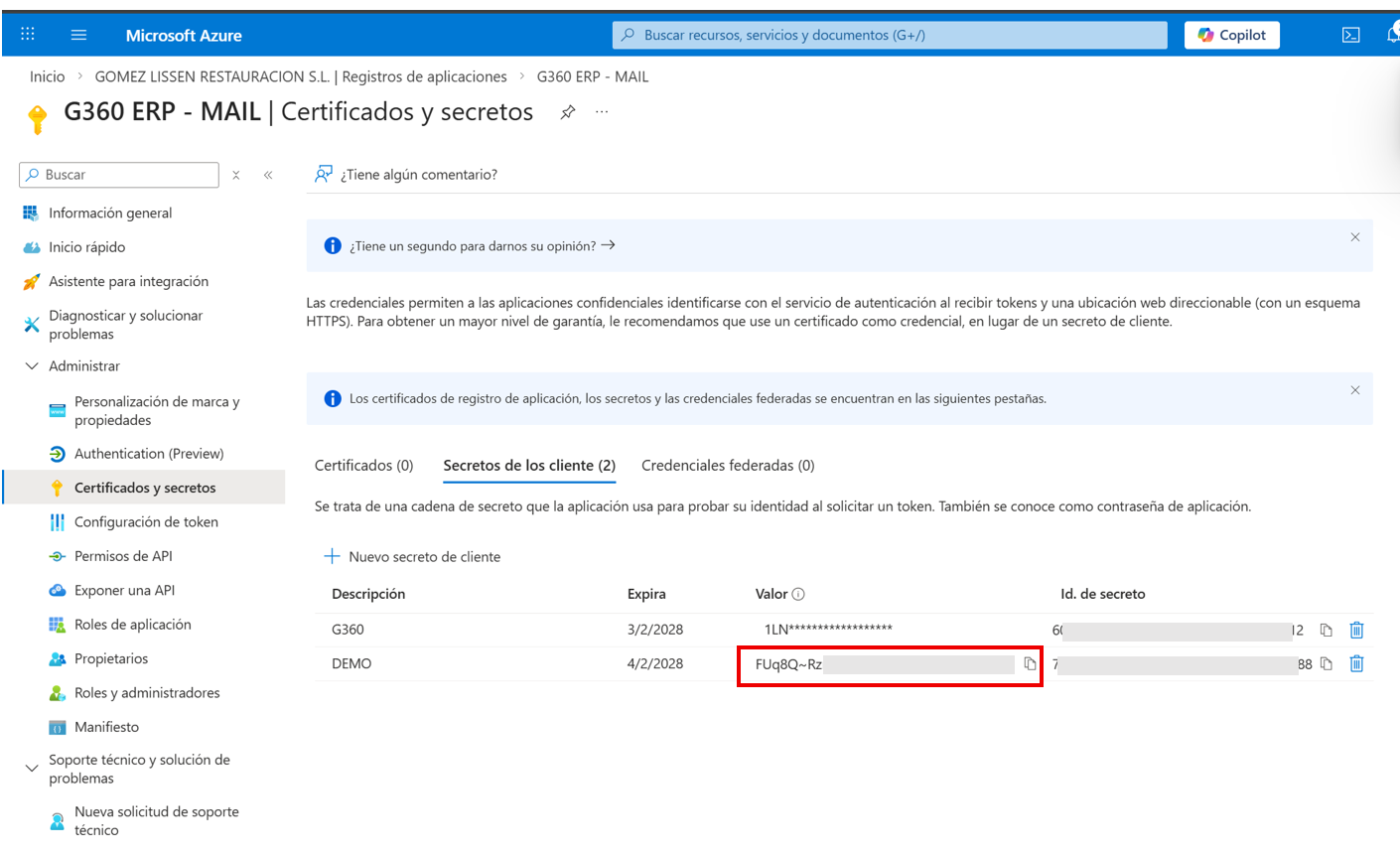Show info tooltip next to Valor
The height and width of the screenshot is (856, 1400).
click(798, 594)
